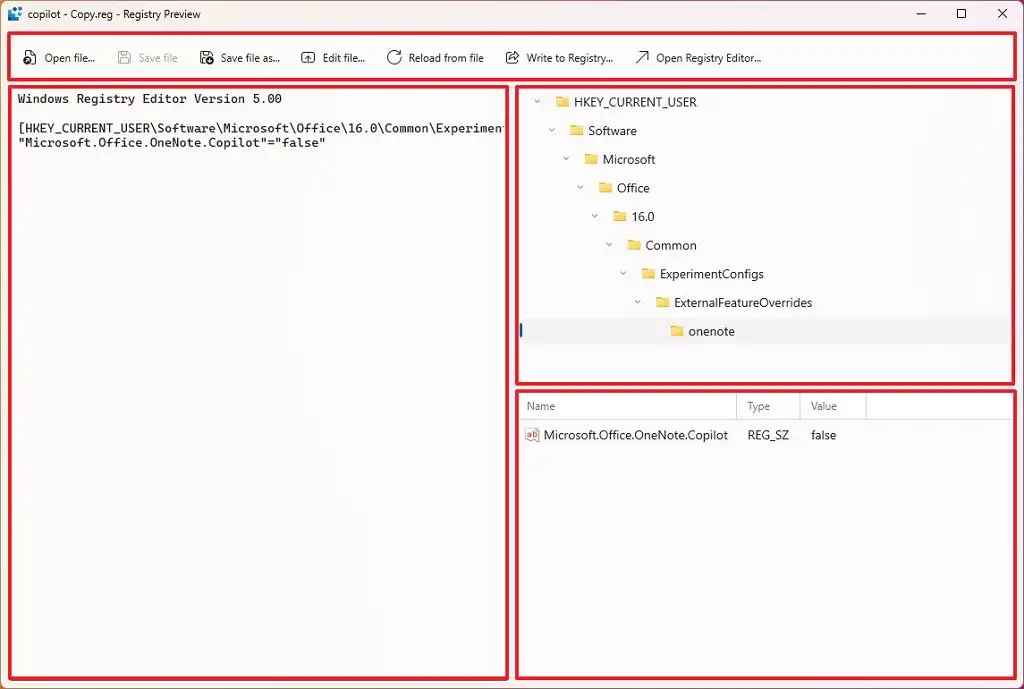Screen dimensions: 1024x689
Task: Click the Reload from file icon
Action: tap(393, 57)
